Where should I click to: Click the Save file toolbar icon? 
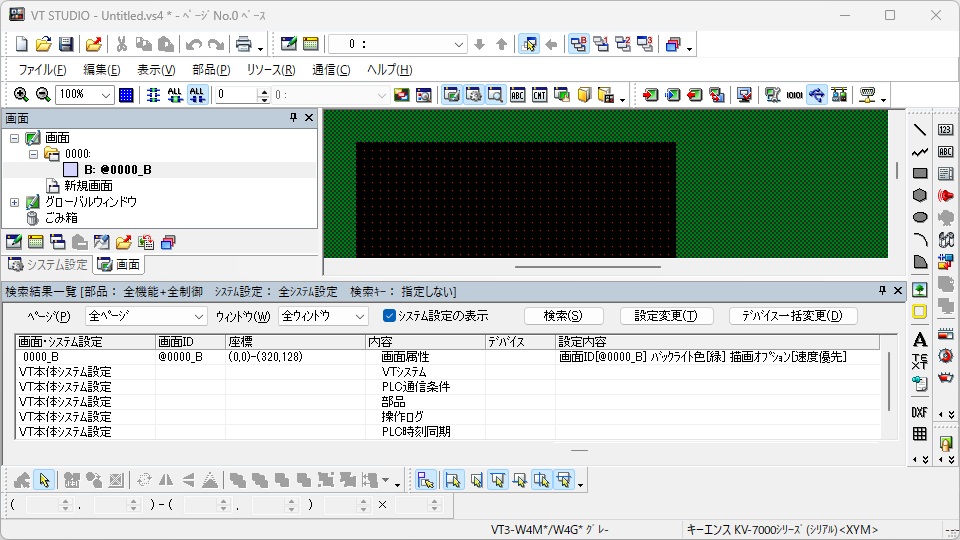[x=66, y=44]
